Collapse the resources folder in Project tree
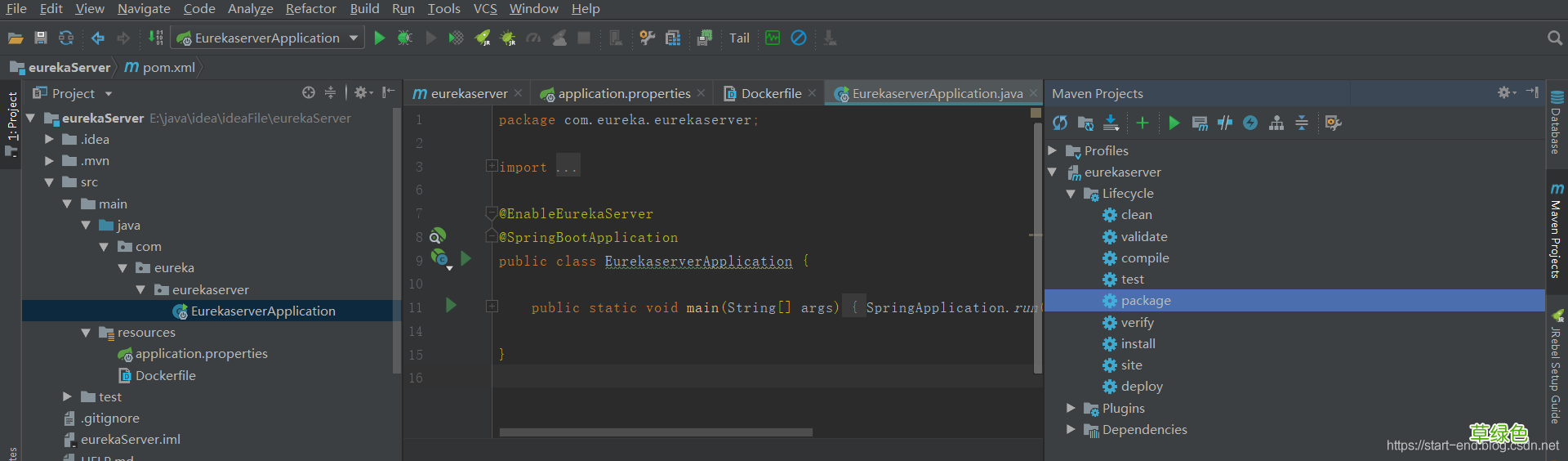This screenshot has width=1568, height=461. [x=86, y=333]
